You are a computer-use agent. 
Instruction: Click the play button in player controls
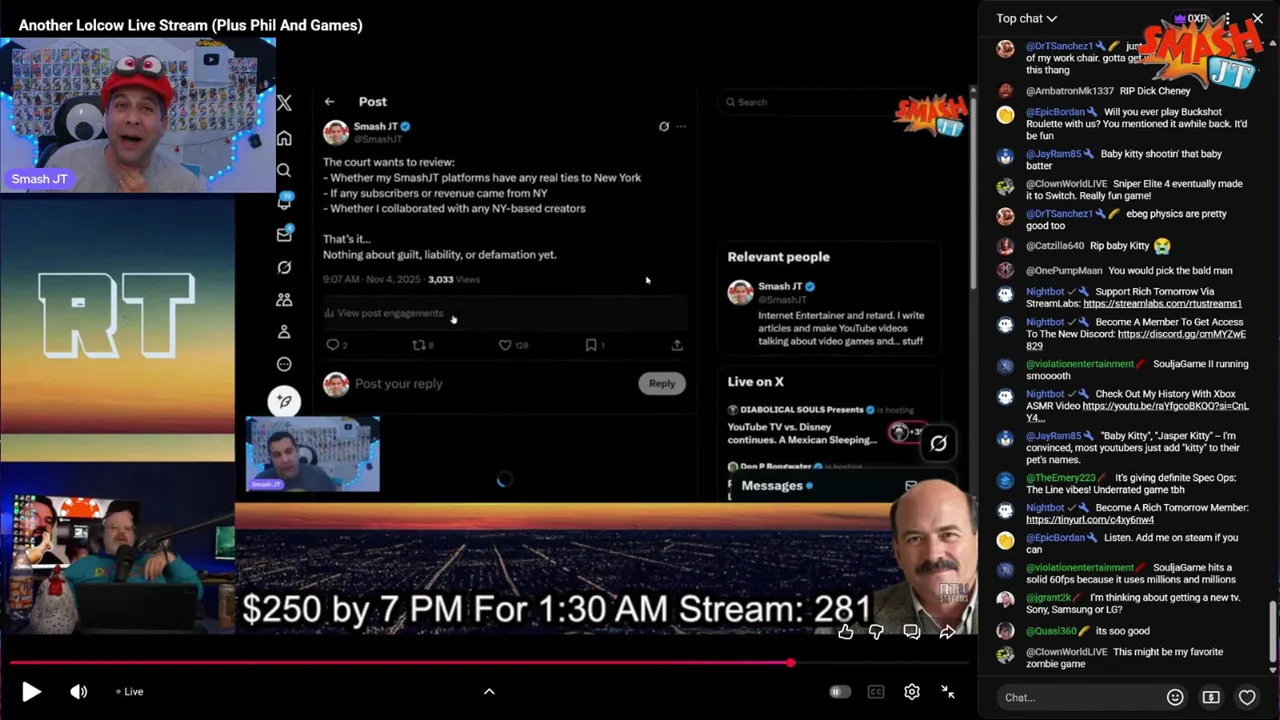pos(31,691)
